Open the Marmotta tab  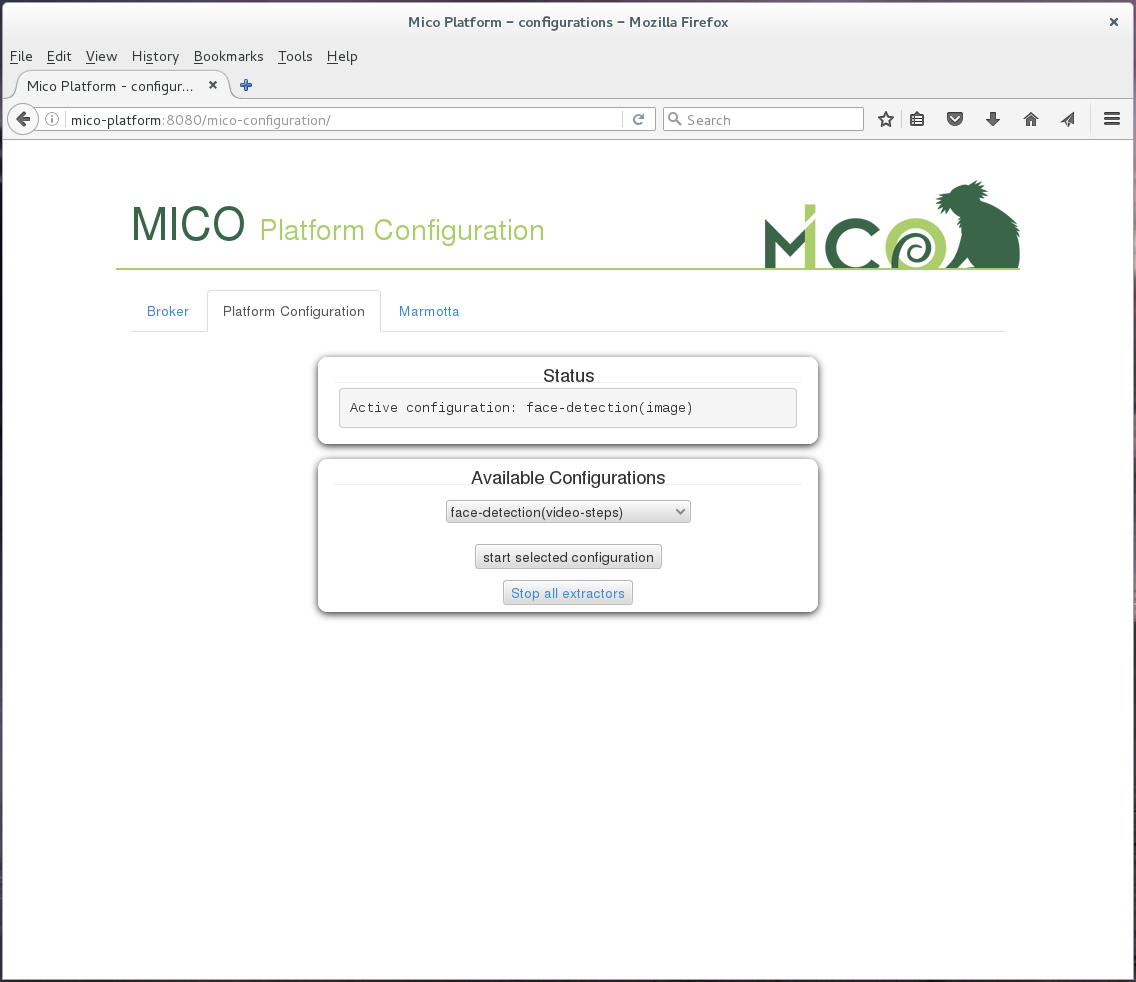429,311
